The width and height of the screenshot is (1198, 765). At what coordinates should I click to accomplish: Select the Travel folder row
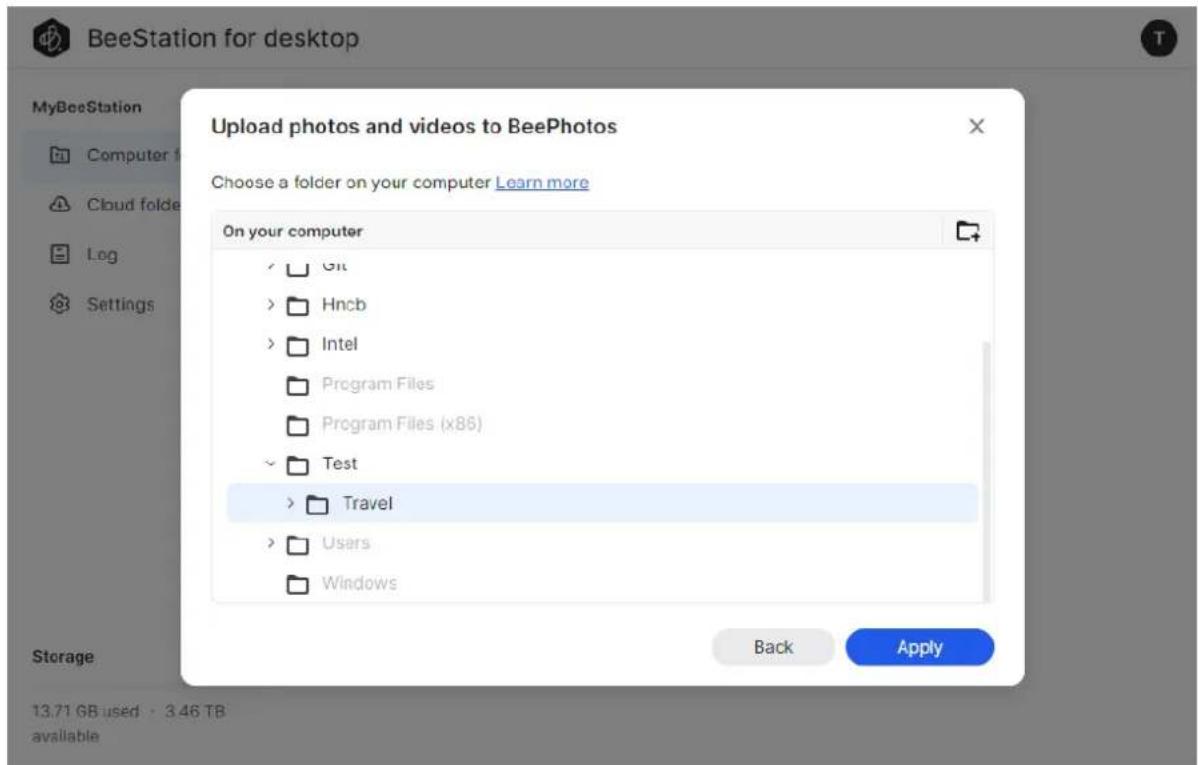tap(602, 503)
